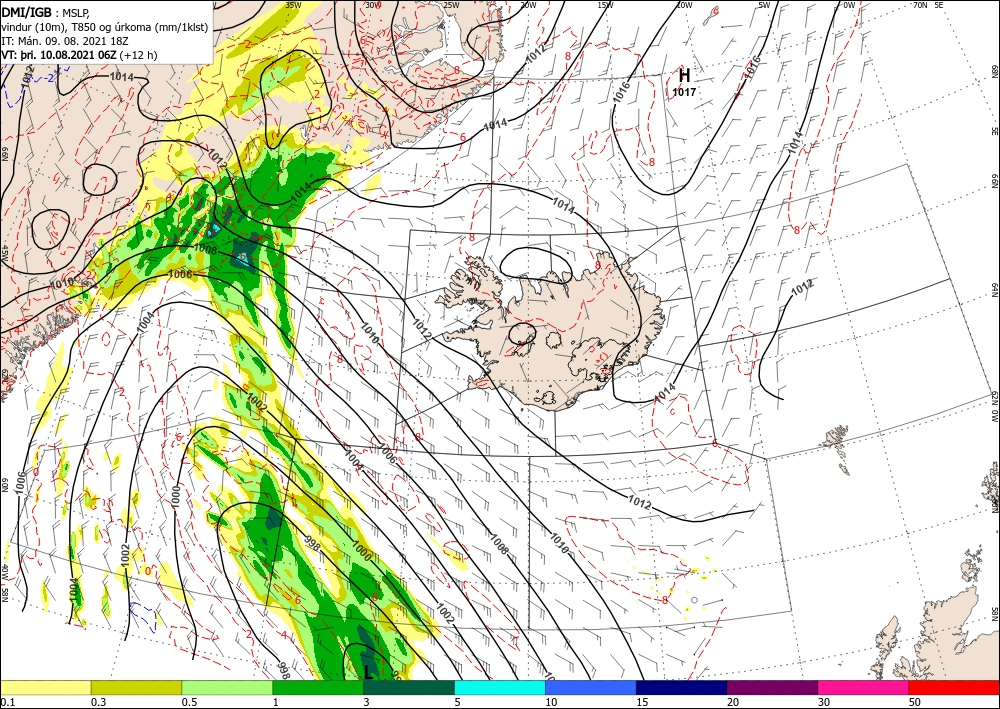Pick the cyan 5–10 mm legend swatch

[x=500, y=687]
